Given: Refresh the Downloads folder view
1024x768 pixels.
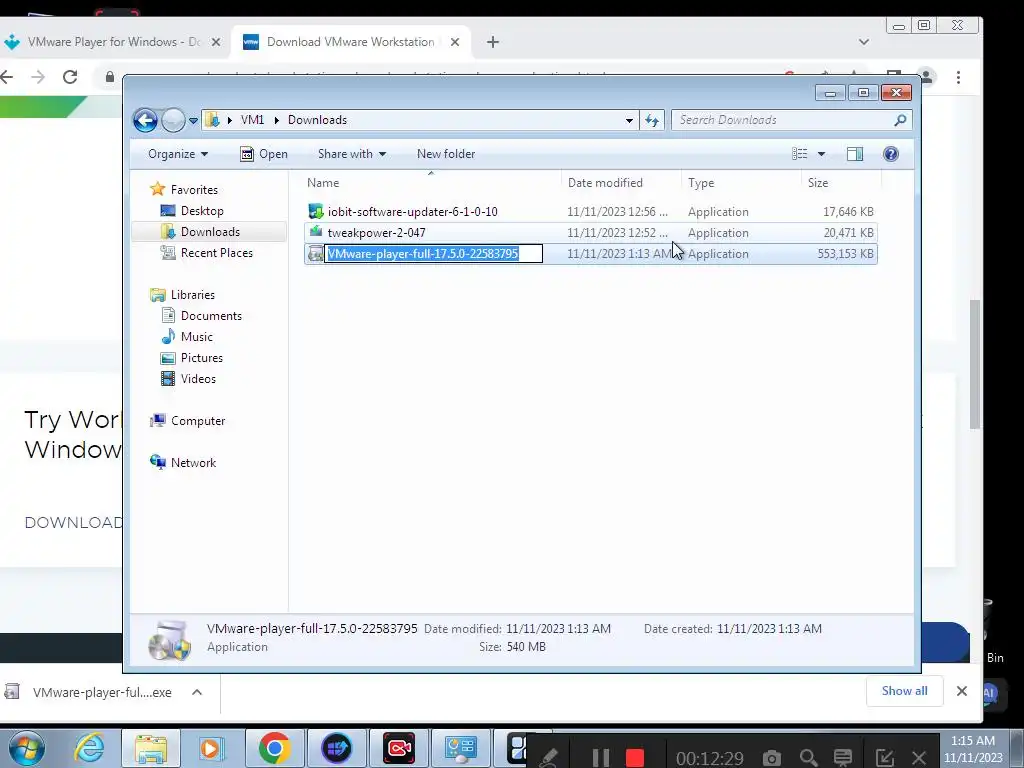Looking at the screenshot, I should [x=652, y=120].
